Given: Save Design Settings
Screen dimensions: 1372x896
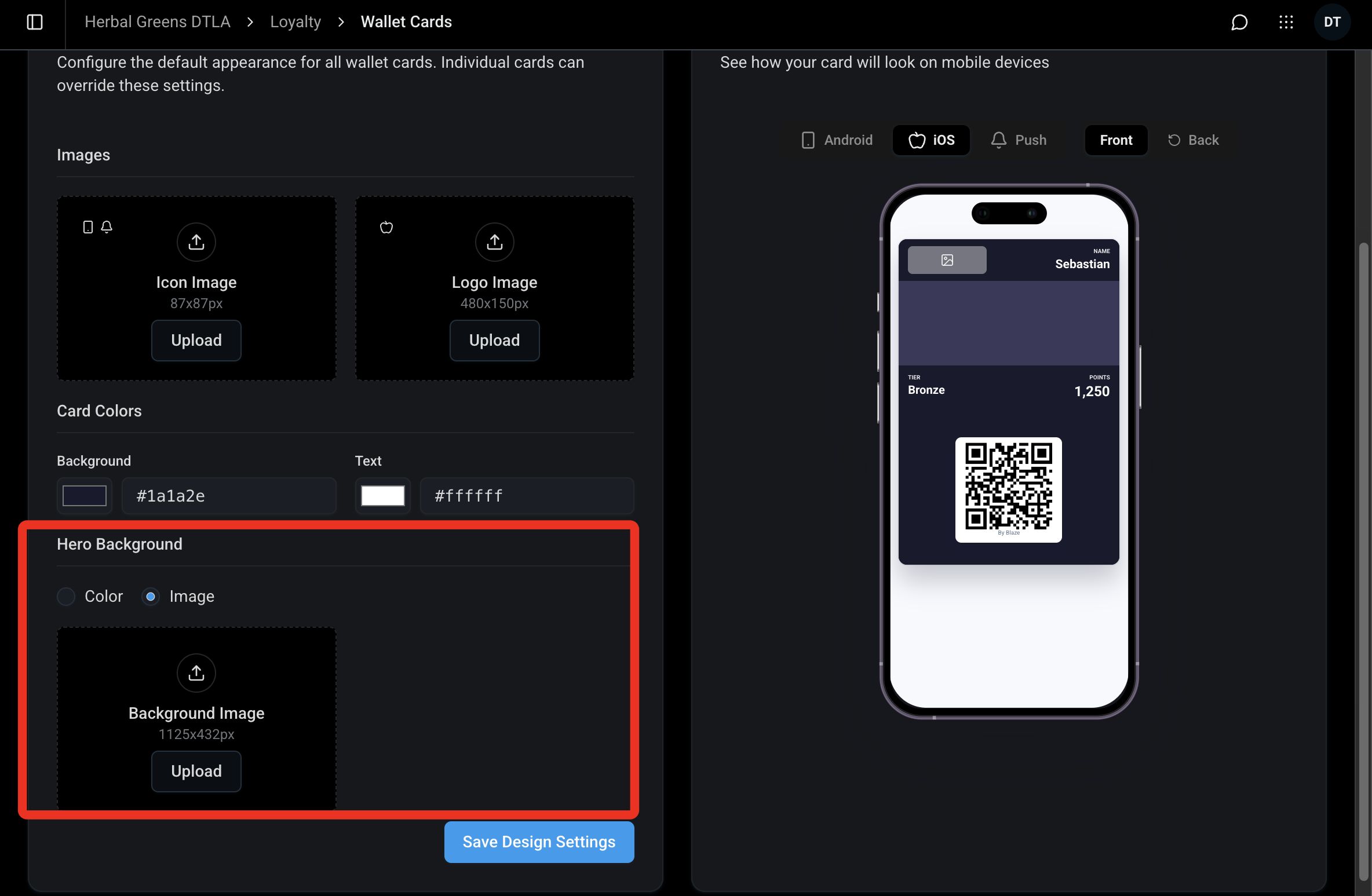Looking at the screenshot, I should coord(539,842).
